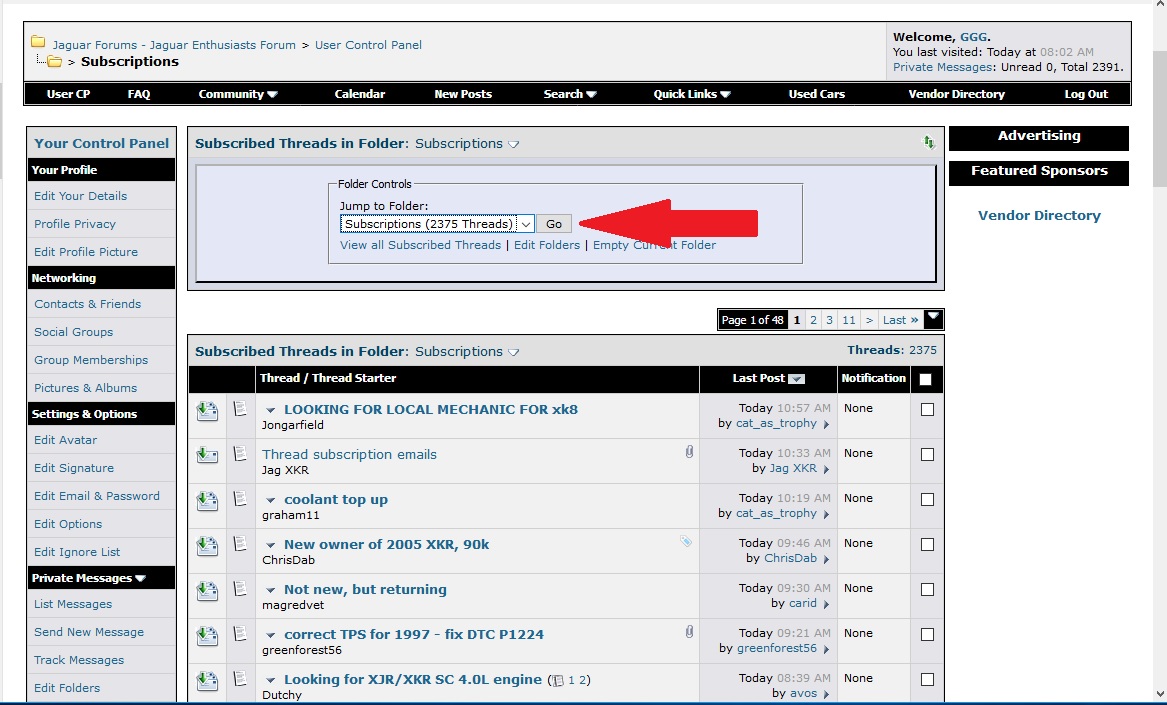Tick checkbox for 'LOOKING FOR LOCAL MECHANIC' thread
1167x705 pixels.
(927, 410)
